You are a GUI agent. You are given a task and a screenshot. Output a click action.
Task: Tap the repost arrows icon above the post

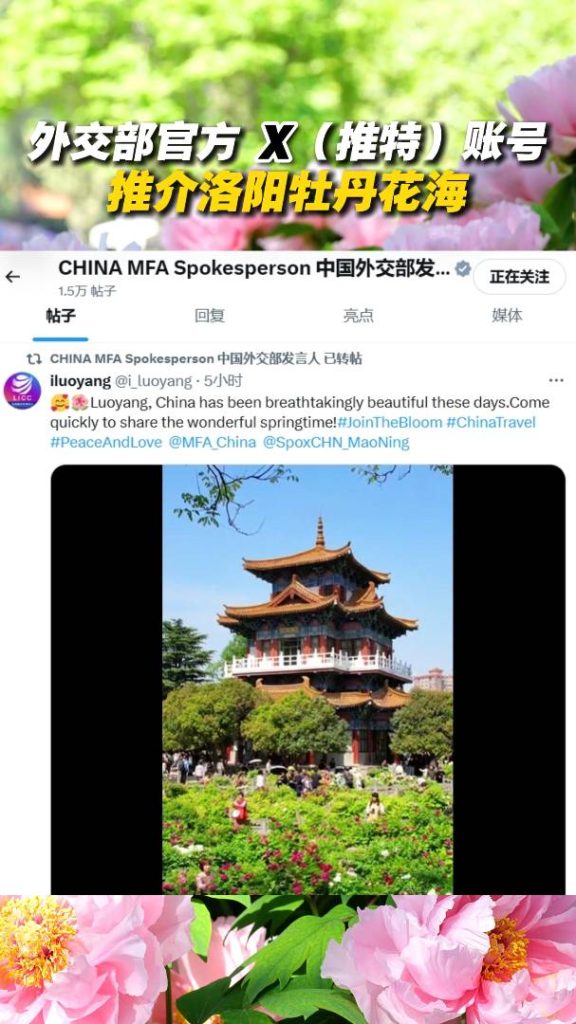click(x=33, y=359)
